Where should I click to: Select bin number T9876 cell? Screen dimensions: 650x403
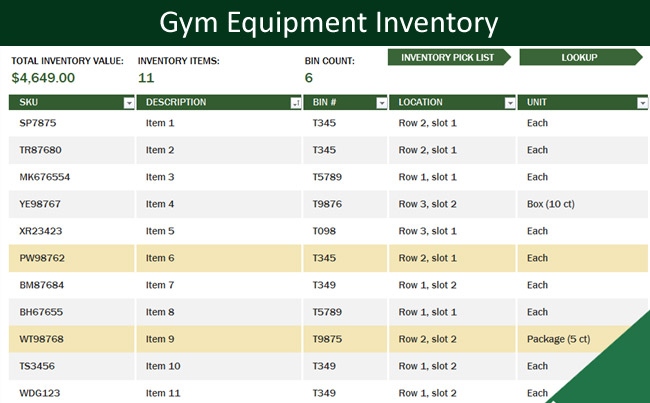click(327, 204)
